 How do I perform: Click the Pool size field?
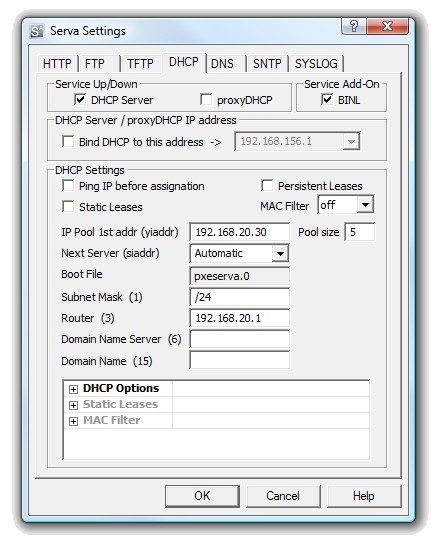tap(359, 232)
